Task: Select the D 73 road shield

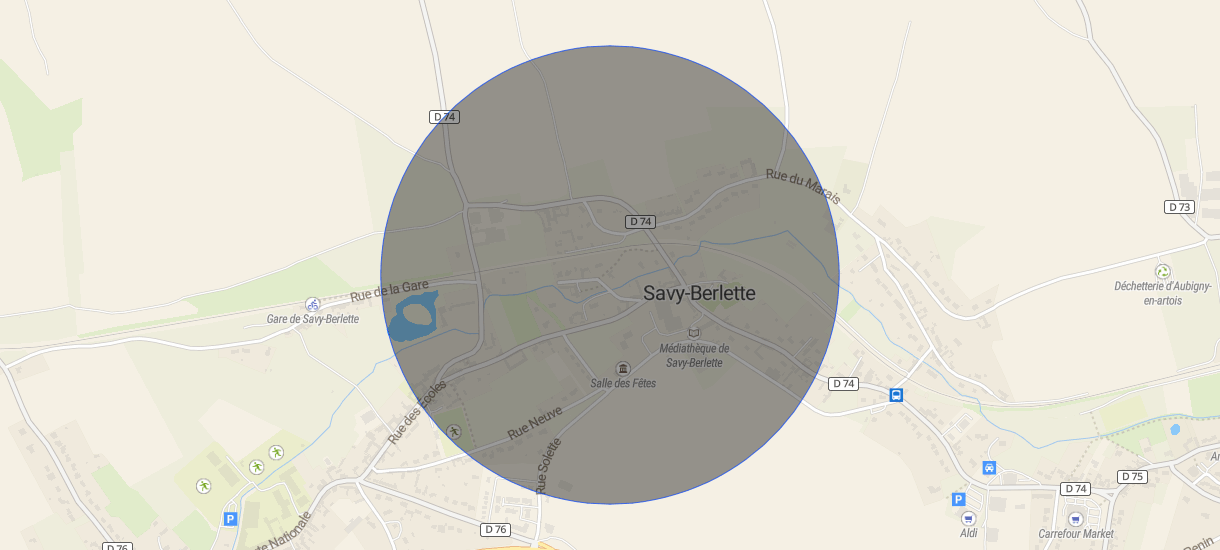Action: [1179, 207]
